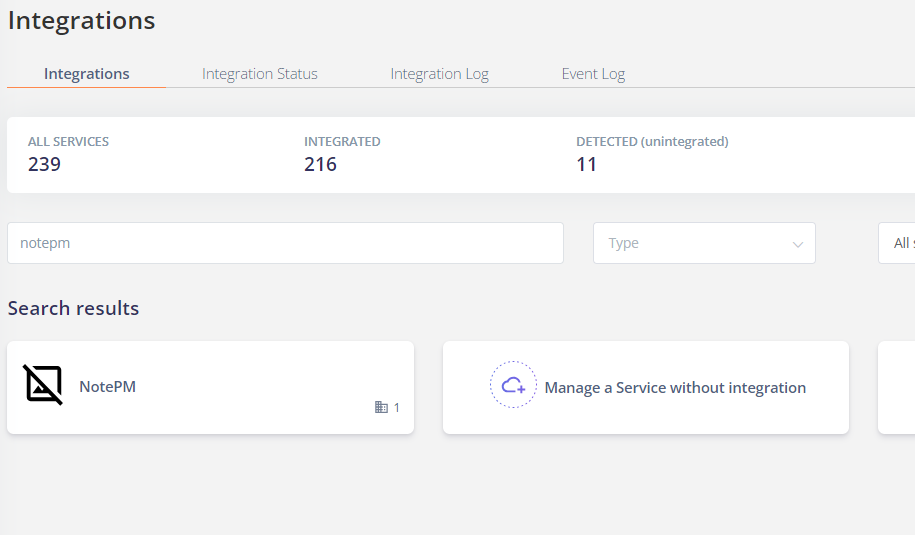
Task: Click into the notepm search field
Action: point(285,243)
